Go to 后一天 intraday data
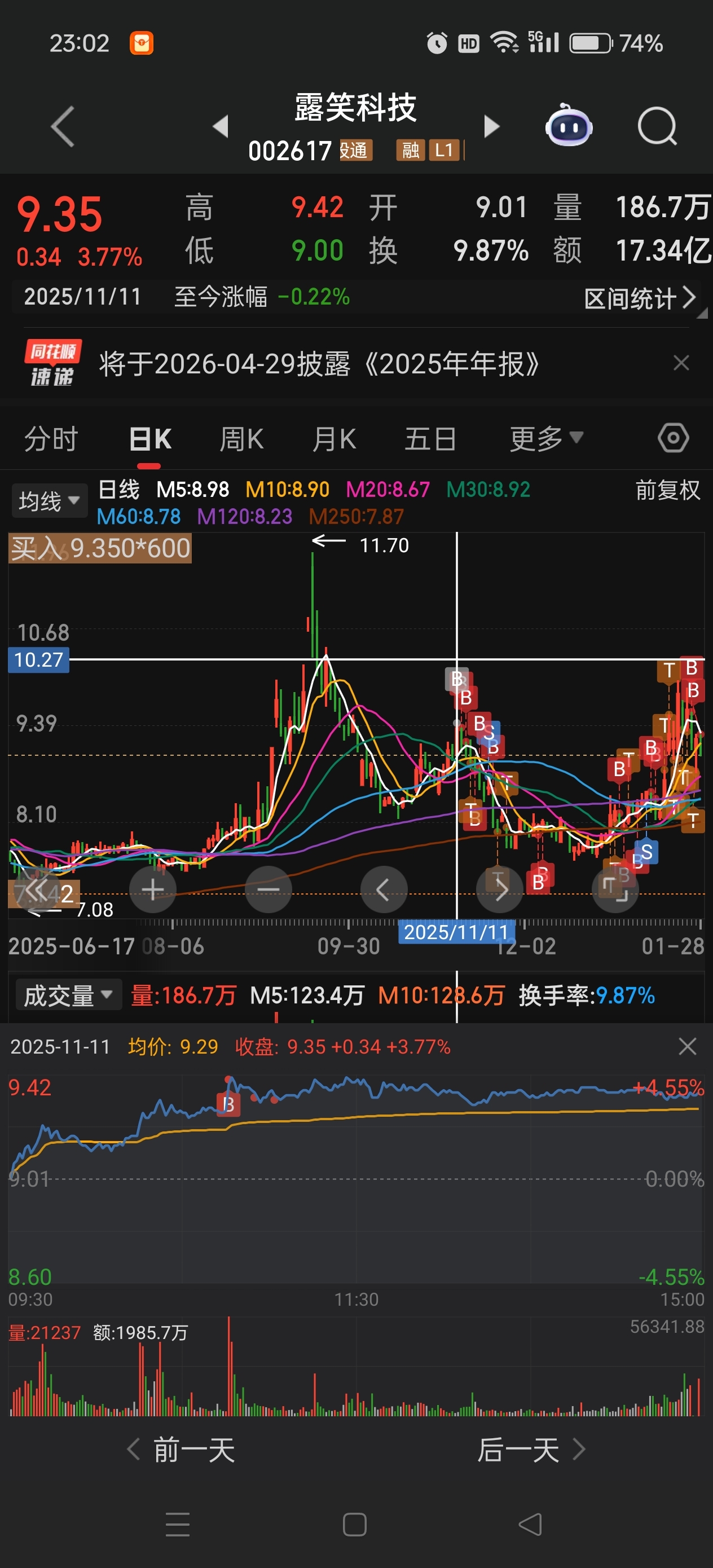Screen dimensions: 713x1568 coord(530,1450)
